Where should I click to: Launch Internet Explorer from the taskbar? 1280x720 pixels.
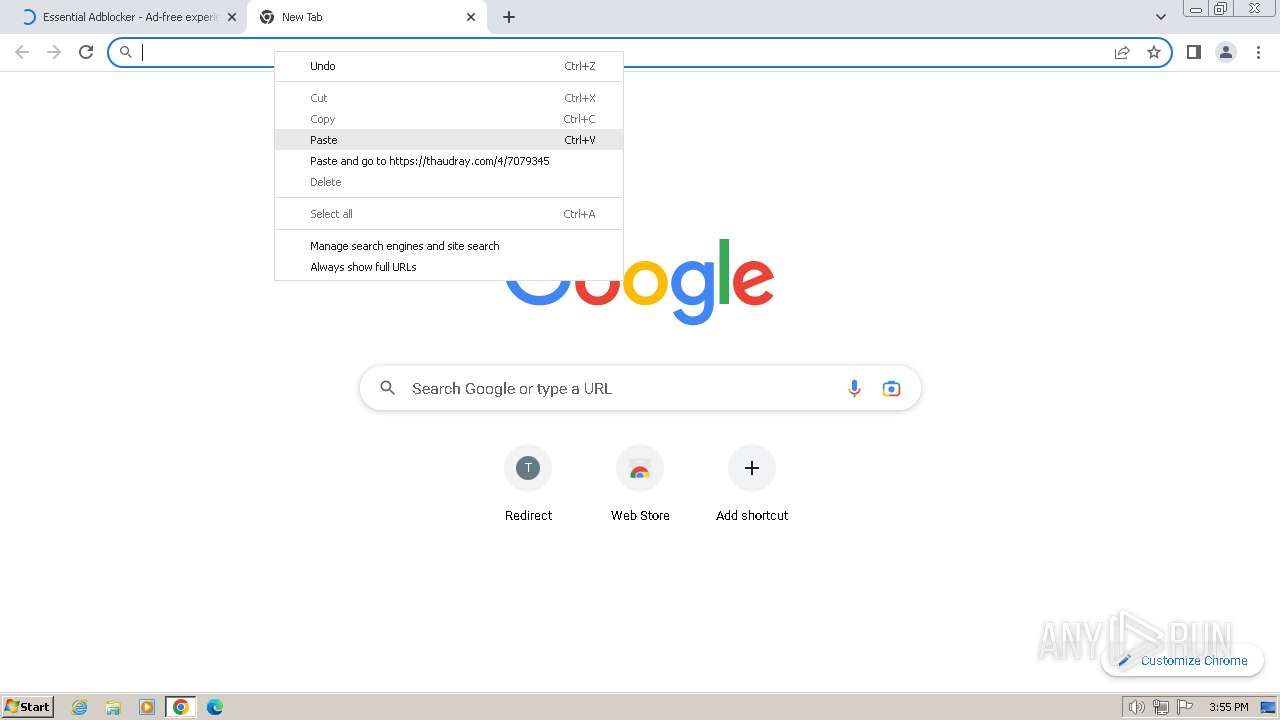coord(80,707)
